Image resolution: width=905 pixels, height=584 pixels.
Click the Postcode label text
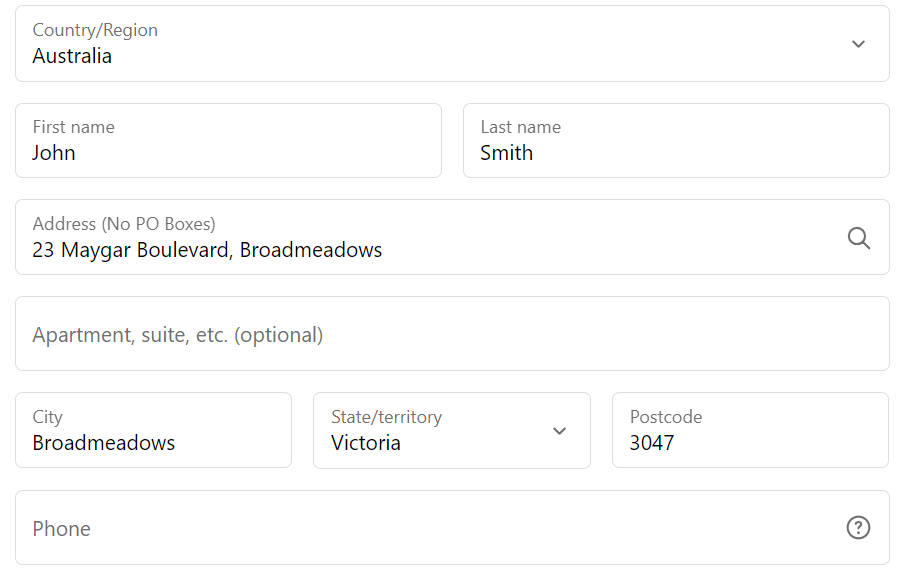point(666,417)
